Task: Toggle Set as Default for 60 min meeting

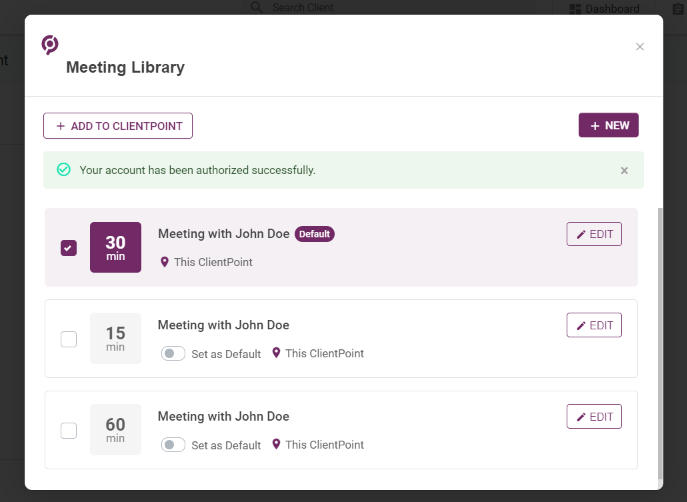Action: (173, 445)
